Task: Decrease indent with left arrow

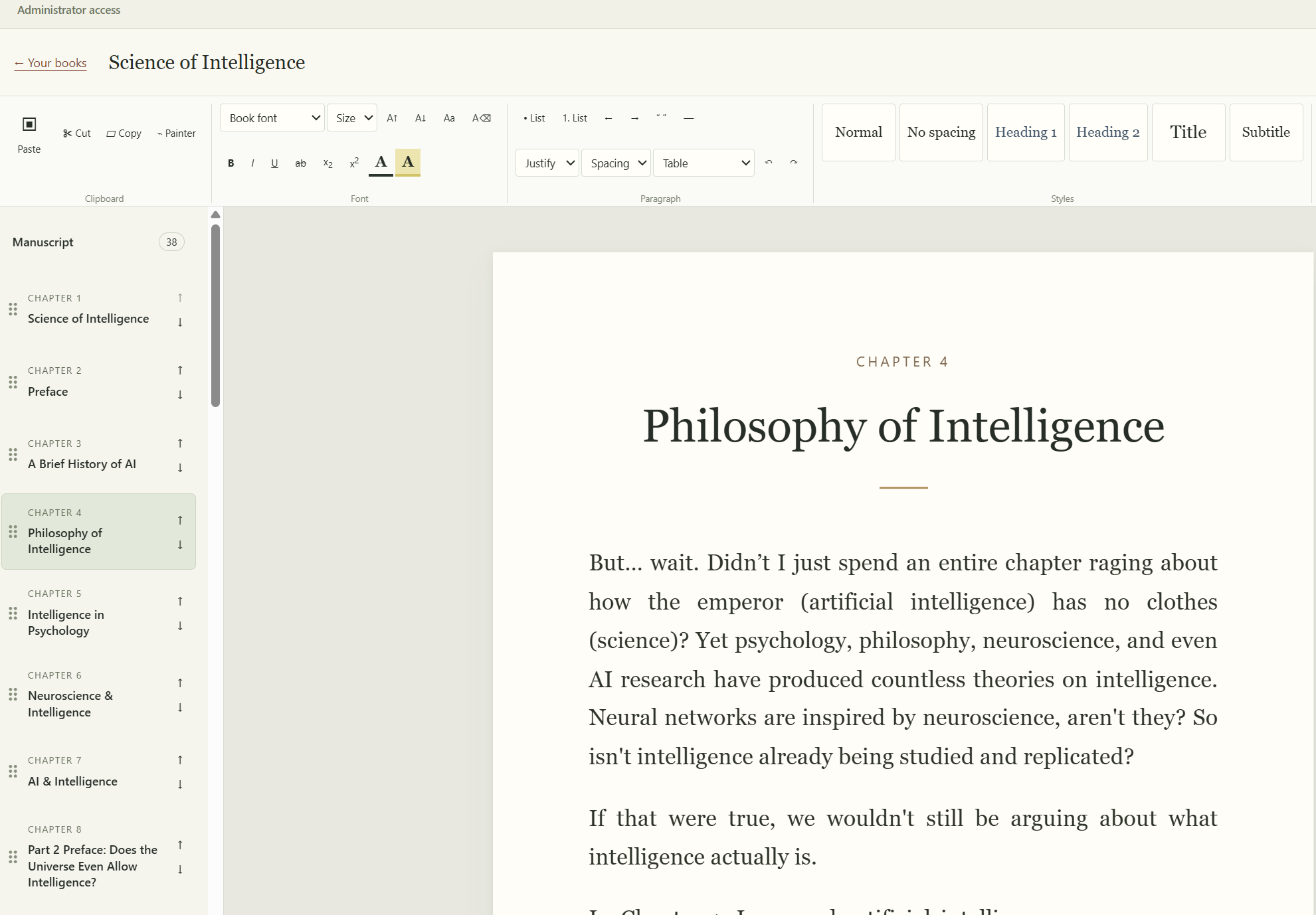Action: coord(609,118)
